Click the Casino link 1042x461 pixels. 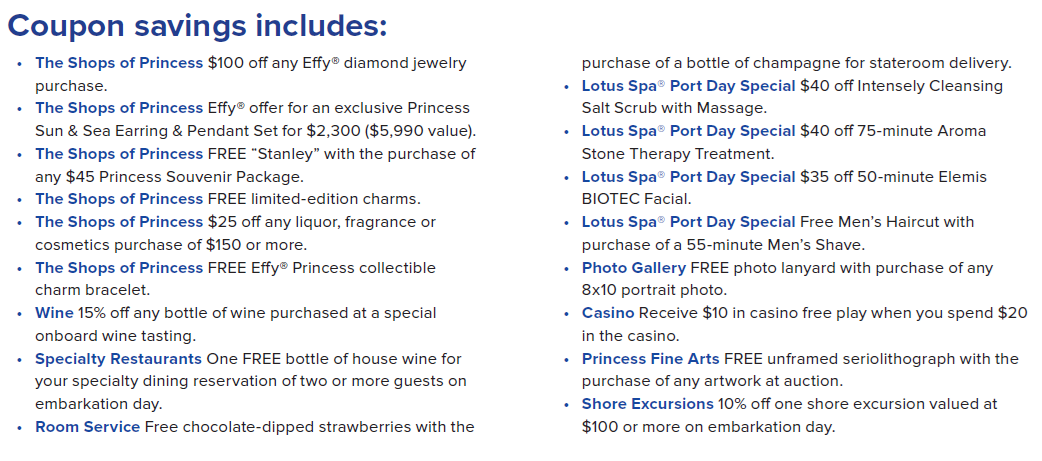tap(608, 313)
